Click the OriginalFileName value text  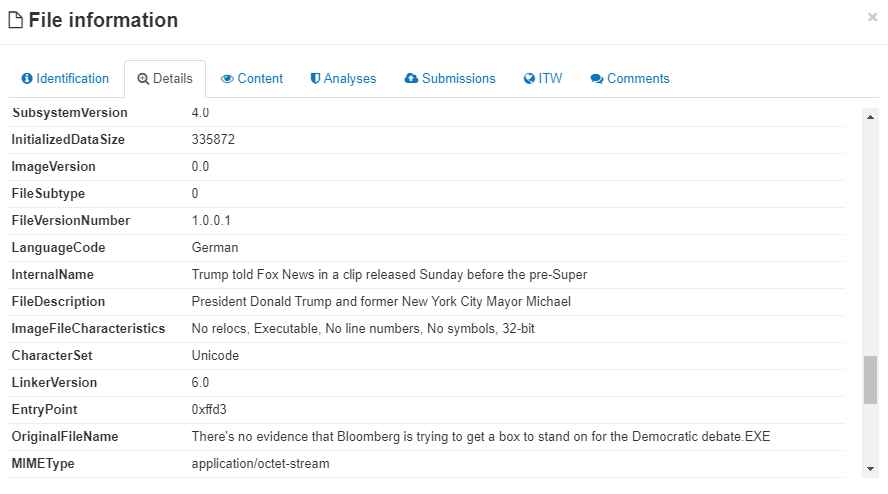481,437
